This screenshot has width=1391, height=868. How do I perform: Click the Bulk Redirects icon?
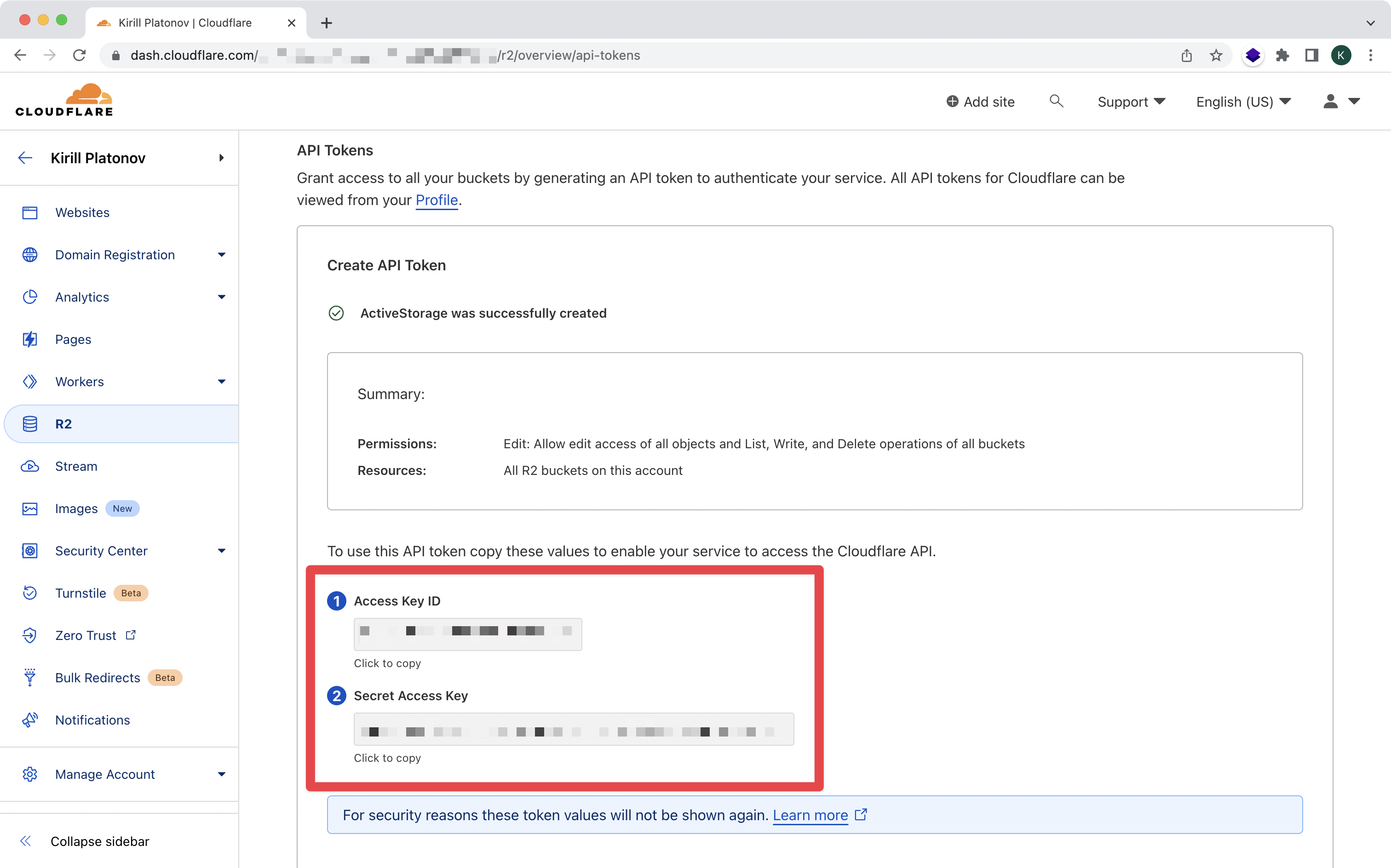pyautogui.click(x=30, y=677)
